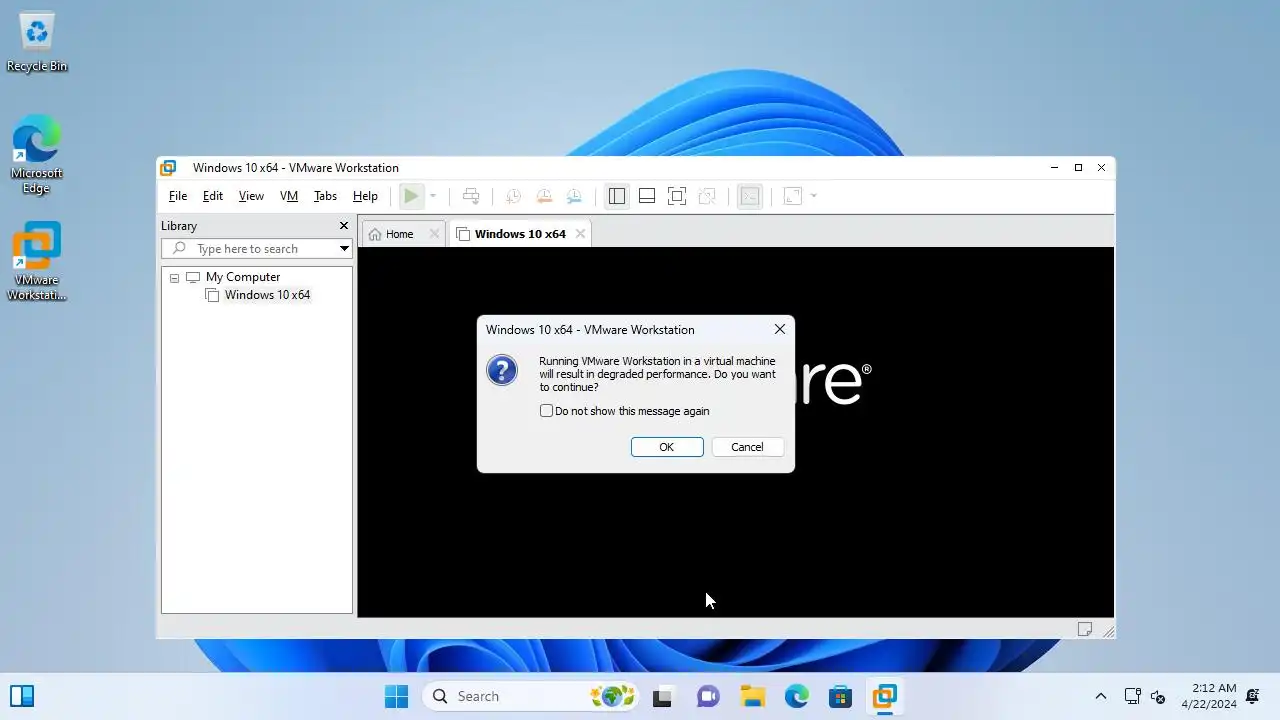Click the console view toolbar icon
Screen dimensions: 1280x720
[x=750, y=196]
